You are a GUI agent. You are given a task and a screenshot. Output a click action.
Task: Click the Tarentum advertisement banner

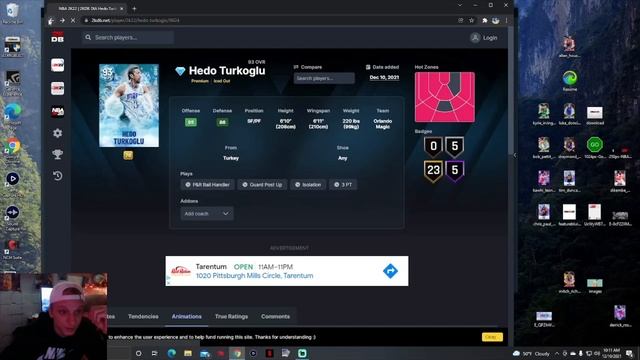(x=287, y=271)
